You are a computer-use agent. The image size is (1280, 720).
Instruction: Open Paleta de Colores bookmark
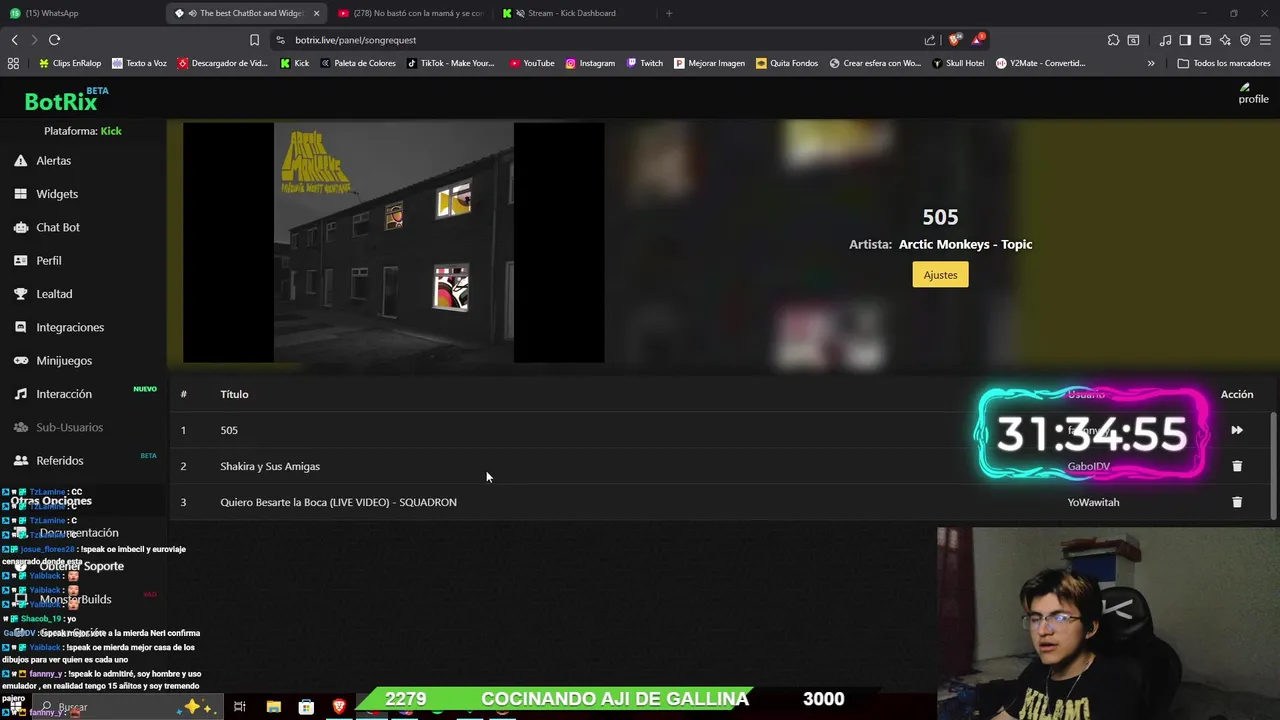coord(358,63)
